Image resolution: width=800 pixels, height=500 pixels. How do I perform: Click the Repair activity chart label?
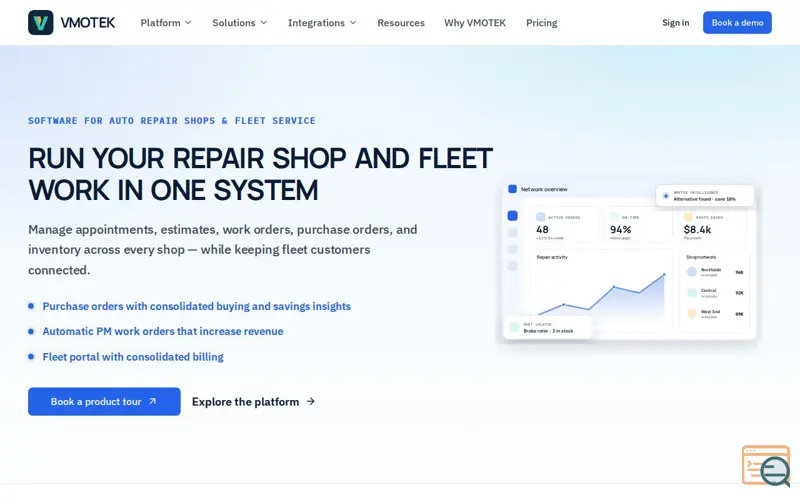552,257
